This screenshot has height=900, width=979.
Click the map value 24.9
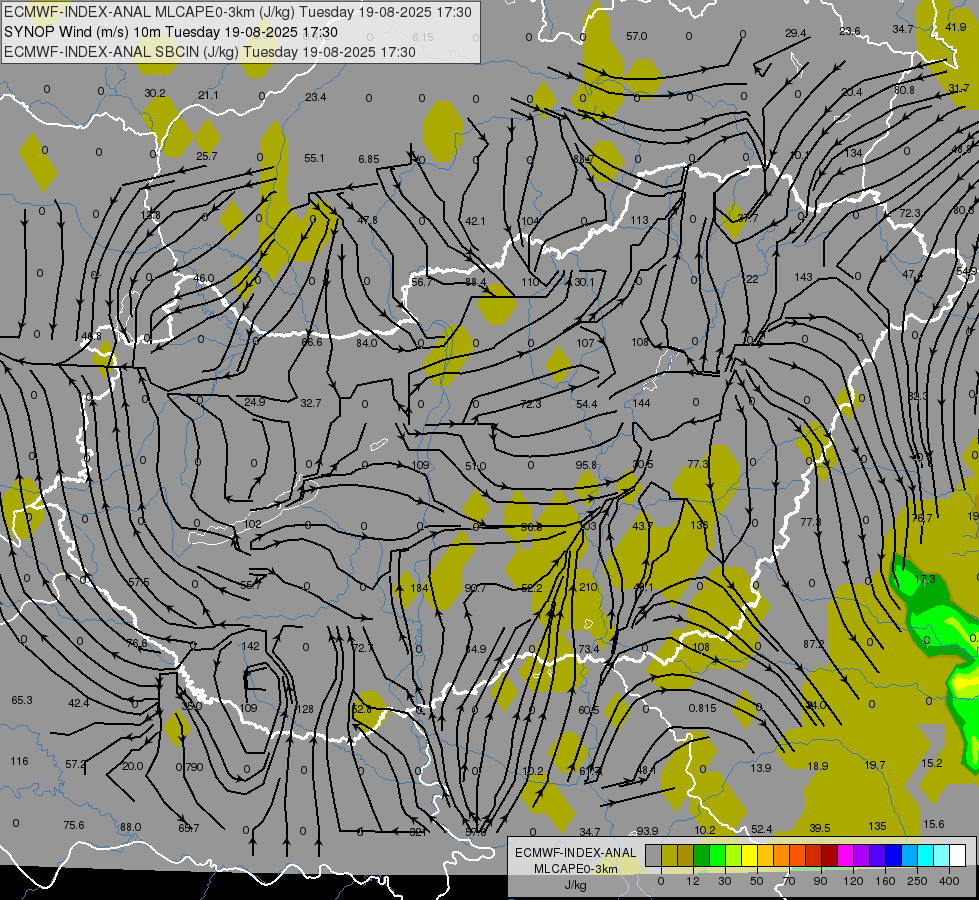(255, 402)
